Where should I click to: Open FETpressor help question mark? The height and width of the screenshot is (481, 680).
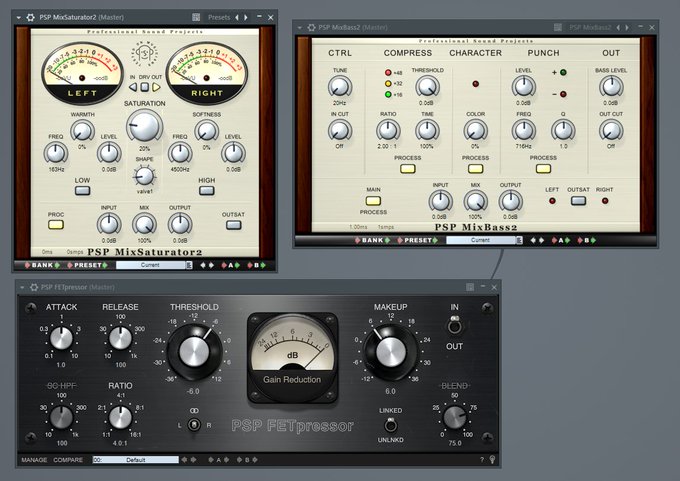[x=482, y=460]
